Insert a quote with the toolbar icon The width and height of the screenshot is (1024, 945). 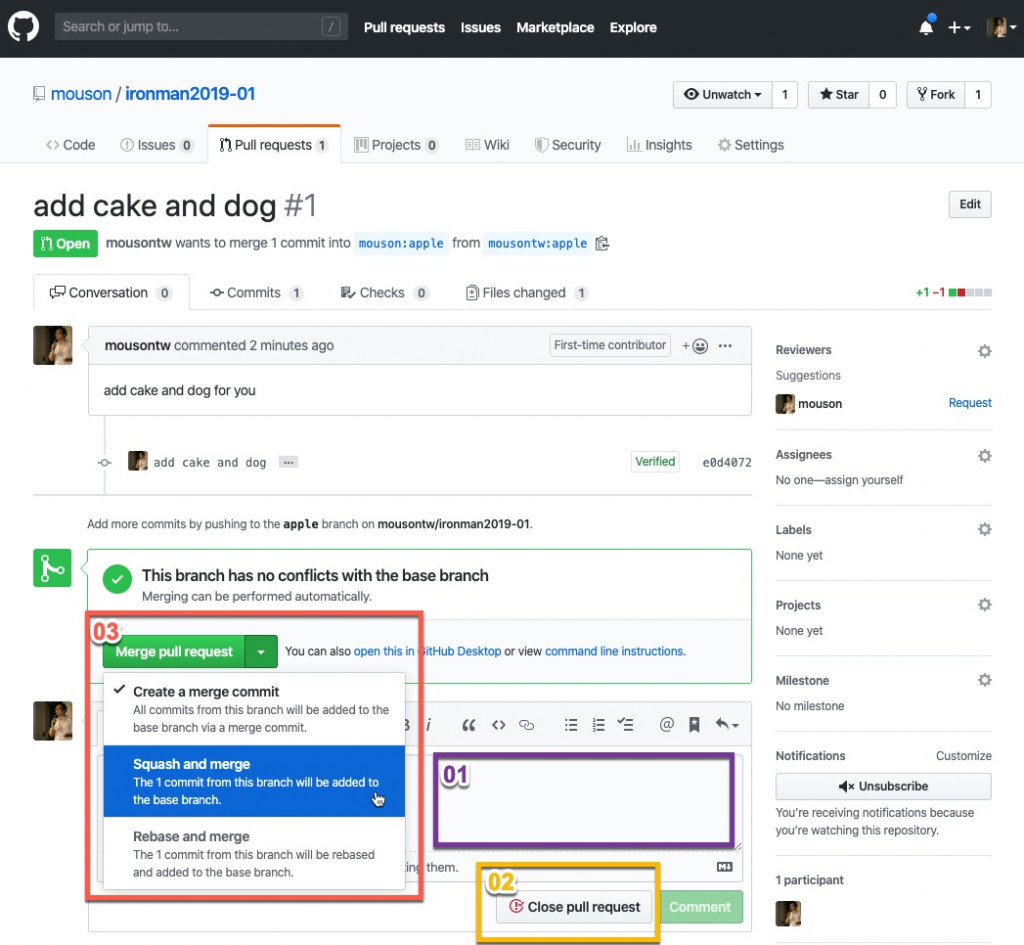pyautogui.click(x=468, y=725)
